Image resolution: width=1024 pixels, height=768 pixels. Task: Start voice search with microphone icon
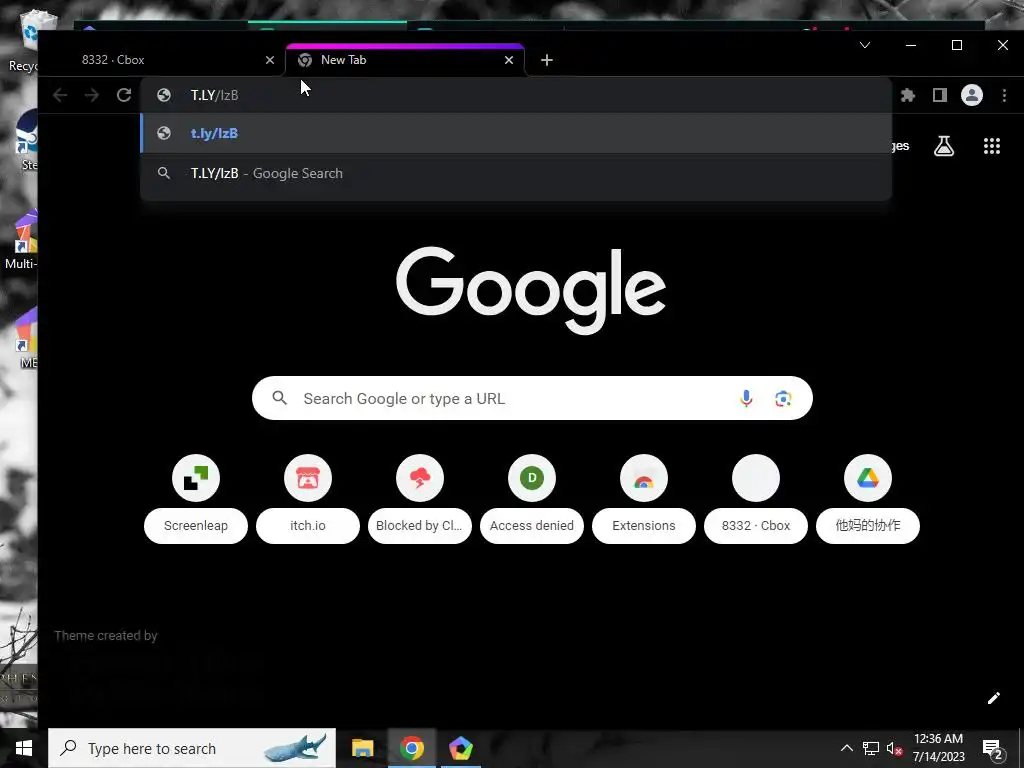tap(746, 398)
